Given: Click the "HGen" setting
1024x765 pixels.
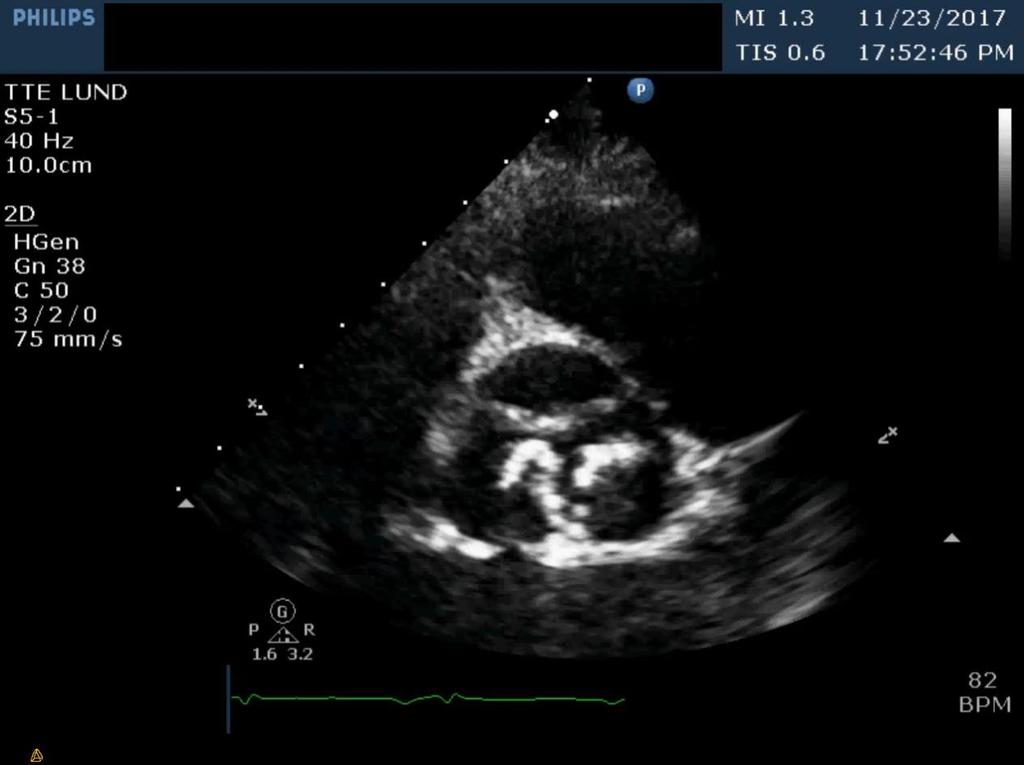Looking at the screenshot, I should (x=46, y=242).
